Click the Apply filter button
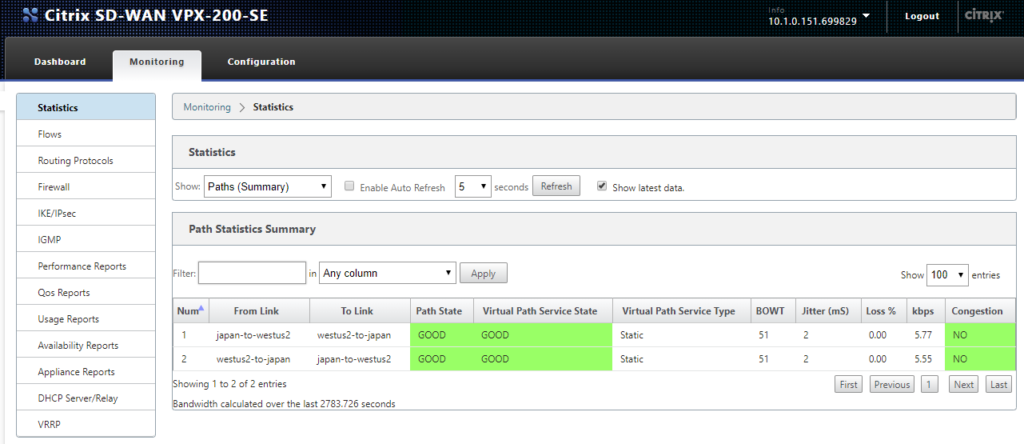The image size is (1024, 444). pos(483,273)
